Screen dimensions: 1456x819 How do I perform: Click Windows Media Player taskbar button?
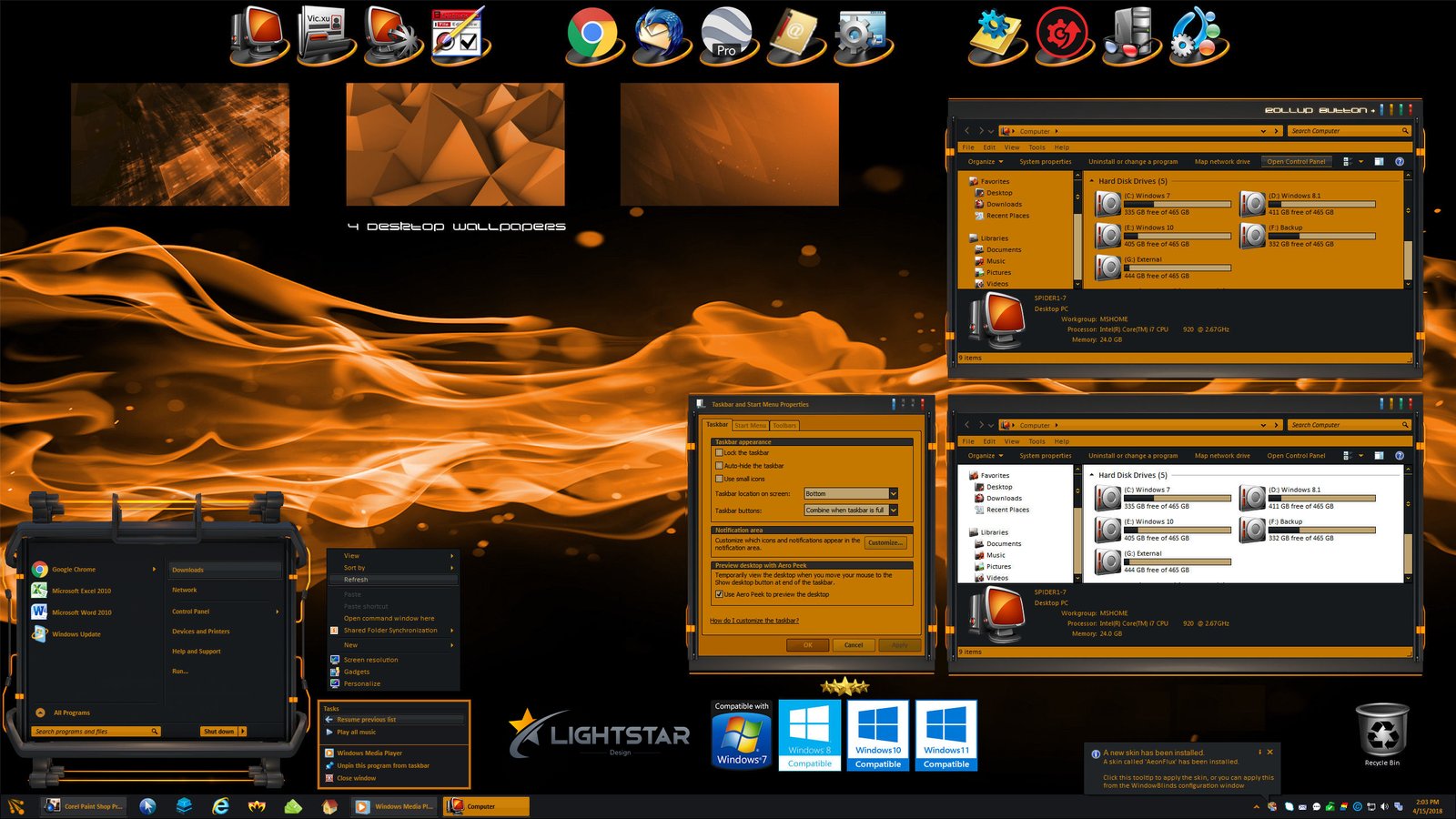395,806
